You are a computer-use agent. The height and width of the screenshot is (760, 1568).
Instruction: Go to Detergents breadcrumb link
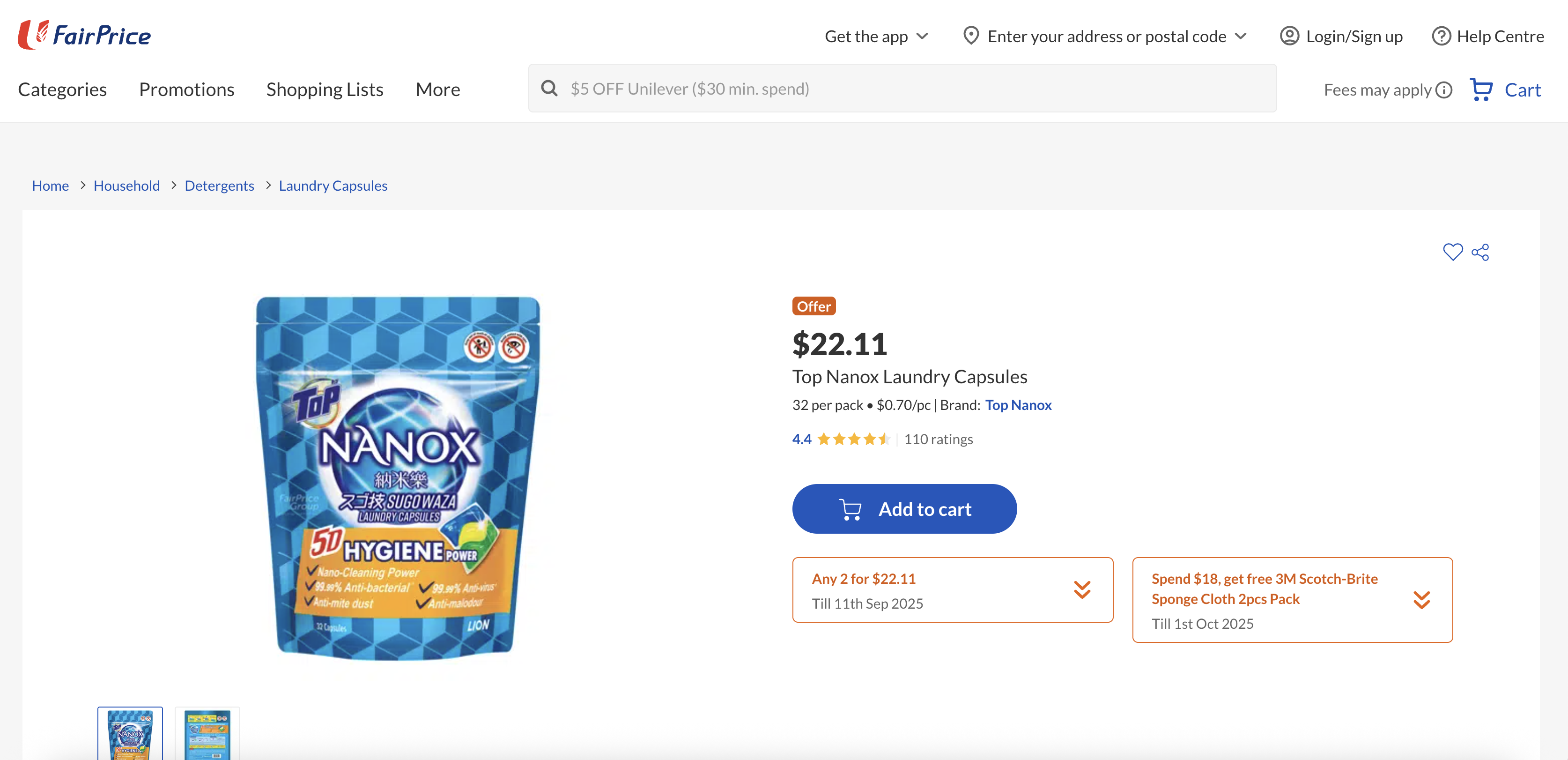pos(219,186)
